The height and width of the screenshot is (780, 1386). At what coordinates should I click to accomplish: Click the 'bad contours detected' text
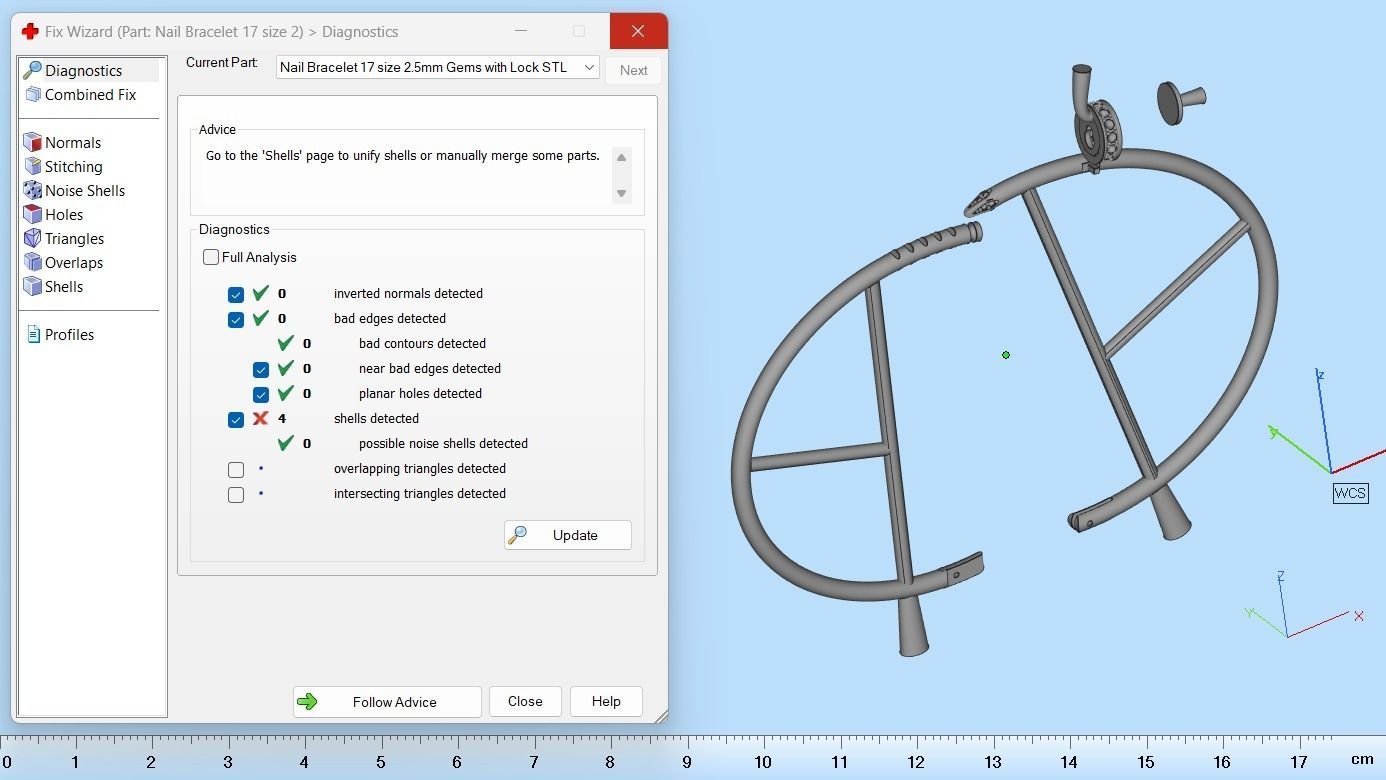click(x=422, y=344)
